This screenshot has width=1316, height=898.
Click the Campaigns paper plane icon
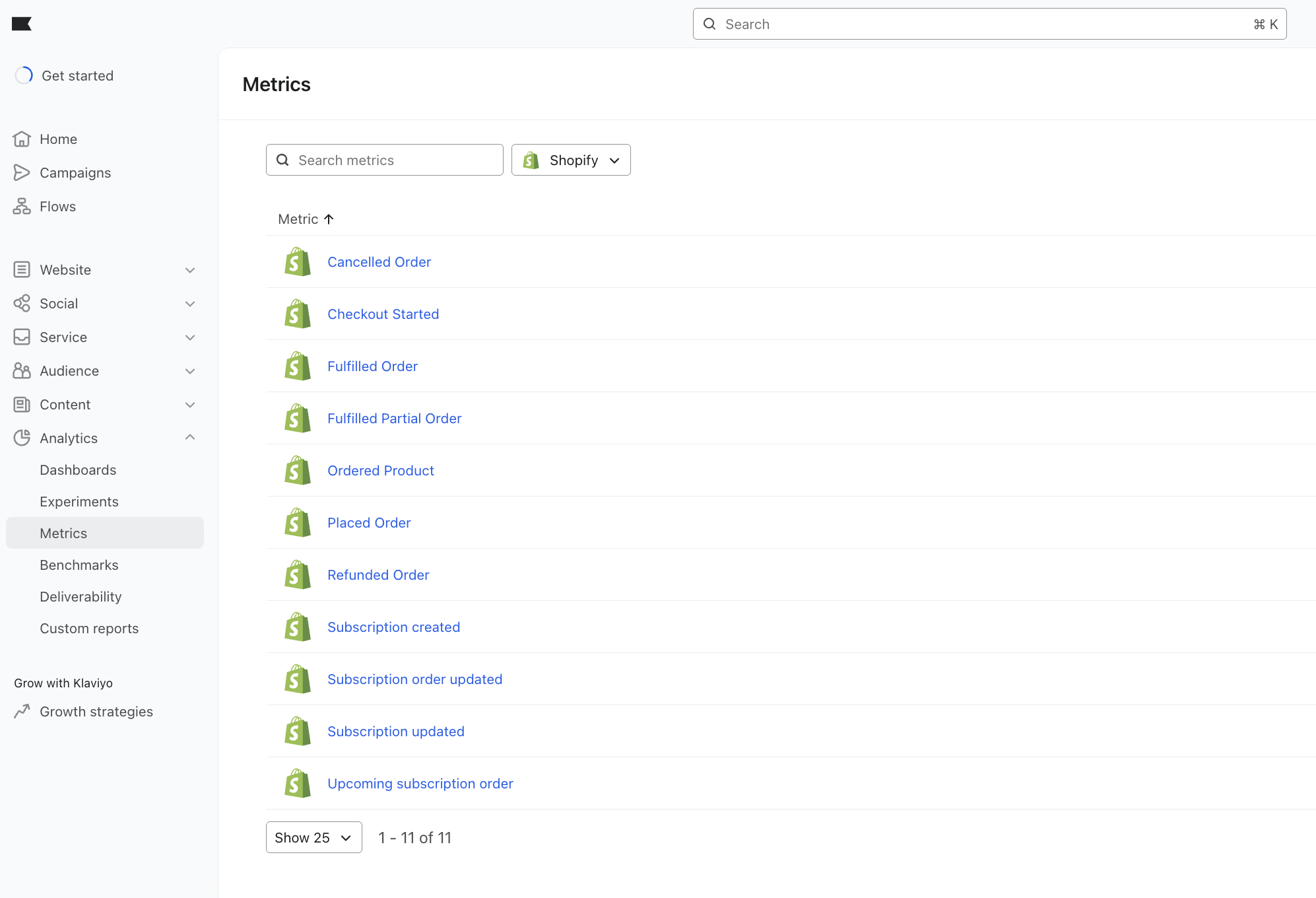pos(22,173)
